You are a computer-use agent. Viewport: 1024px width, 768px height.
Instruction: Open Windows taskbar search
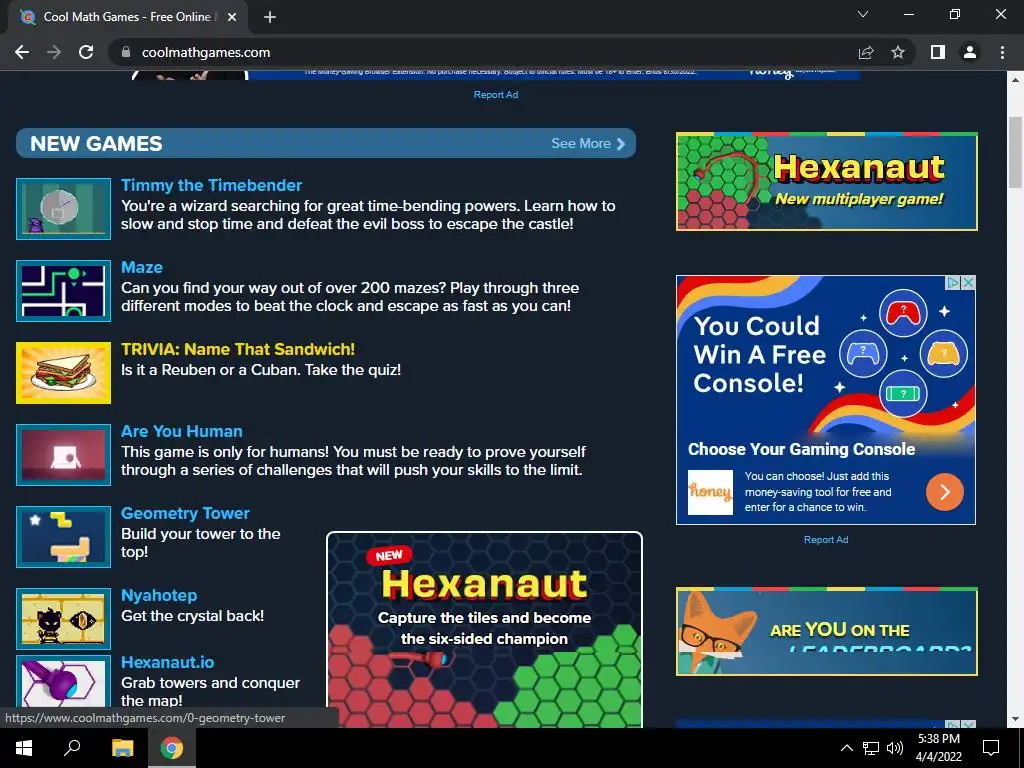(72, 748)
